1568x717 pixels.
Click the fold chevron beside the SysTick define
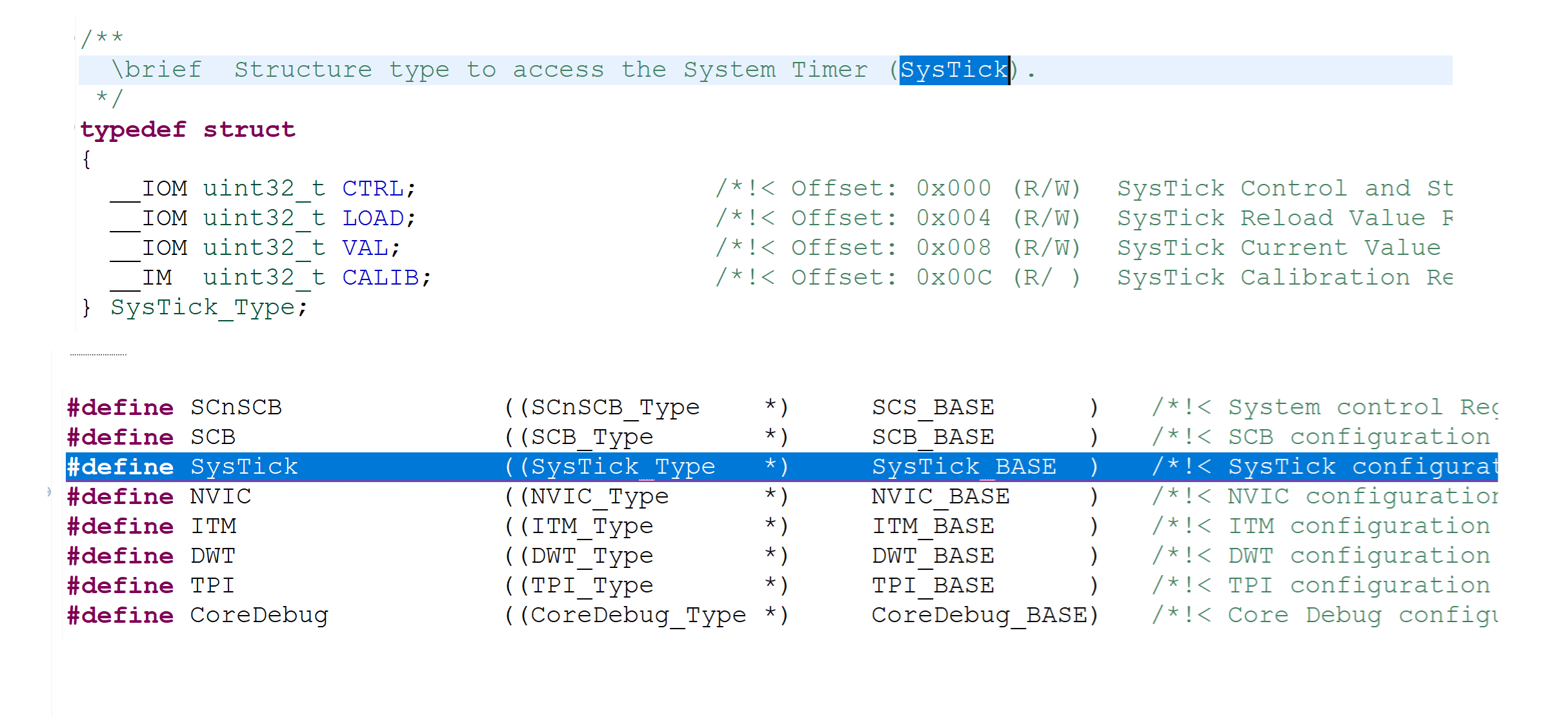48,492
